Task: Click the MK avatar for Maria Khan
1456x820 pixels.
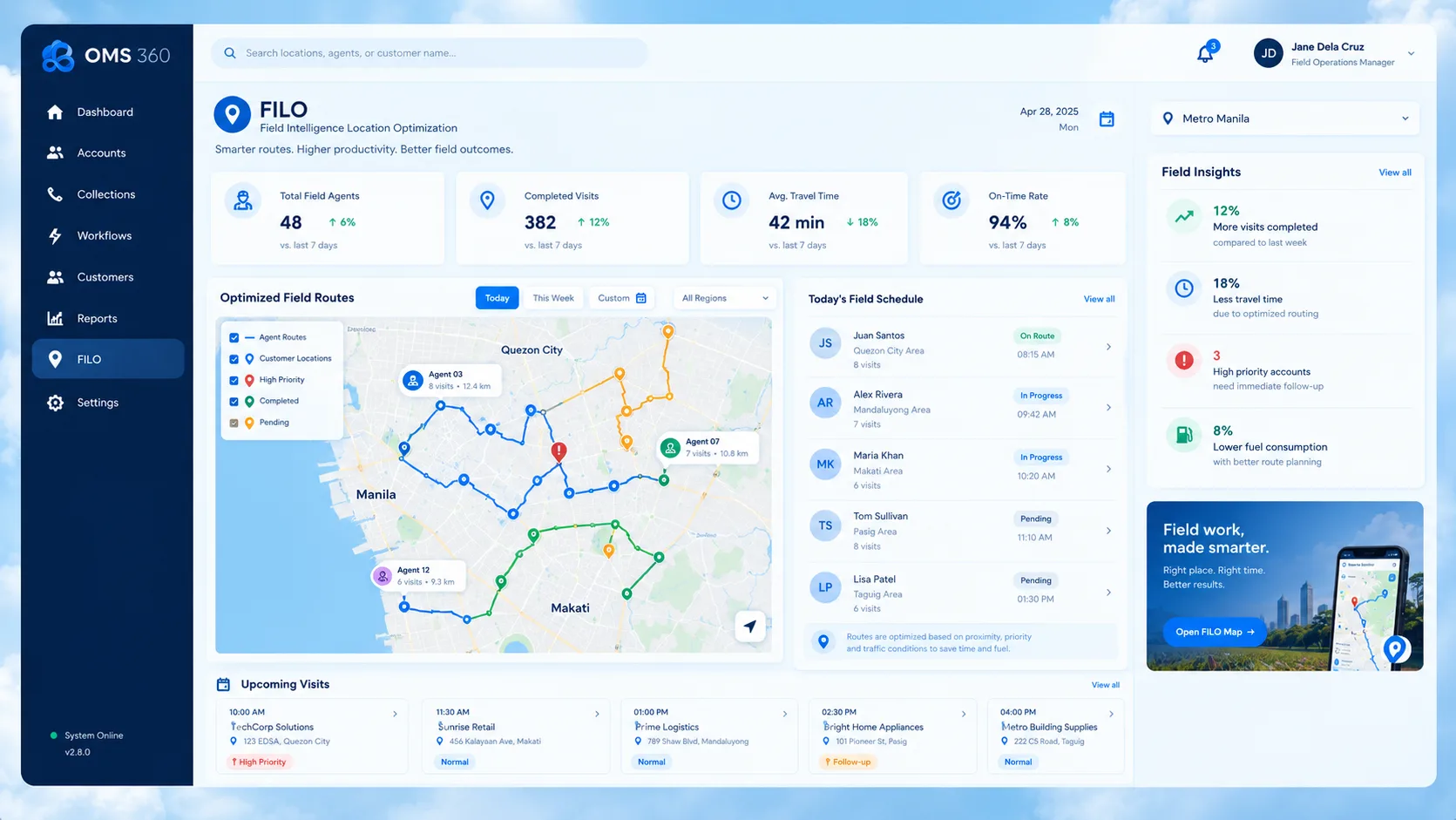Action: [825, 464]
